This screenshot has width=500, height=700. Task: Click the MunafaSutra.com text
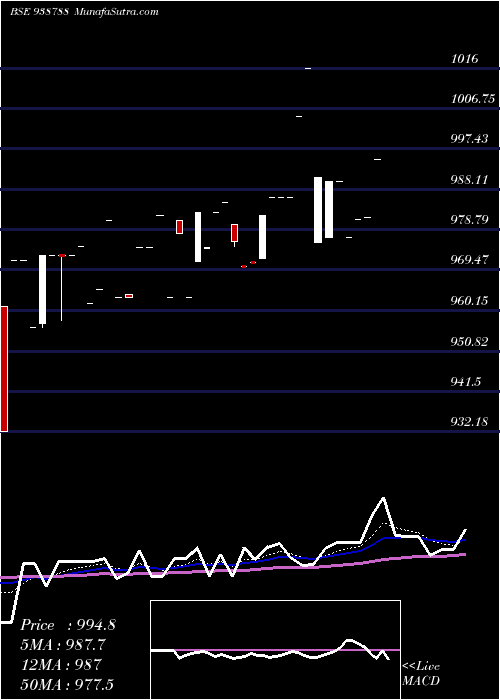point(116,11)
